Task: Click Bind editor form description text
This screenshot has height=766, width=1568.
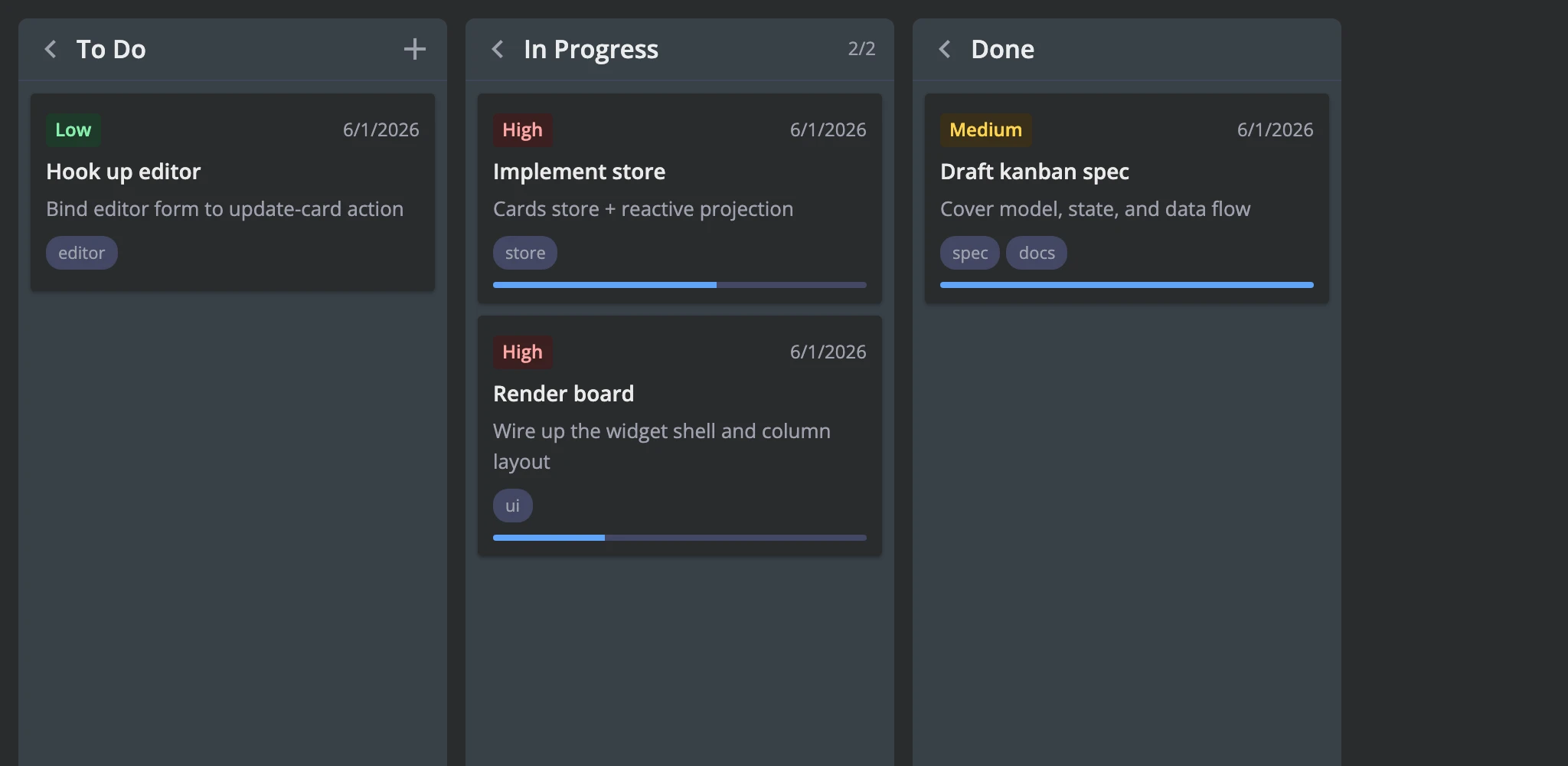Action: point(224,209)
